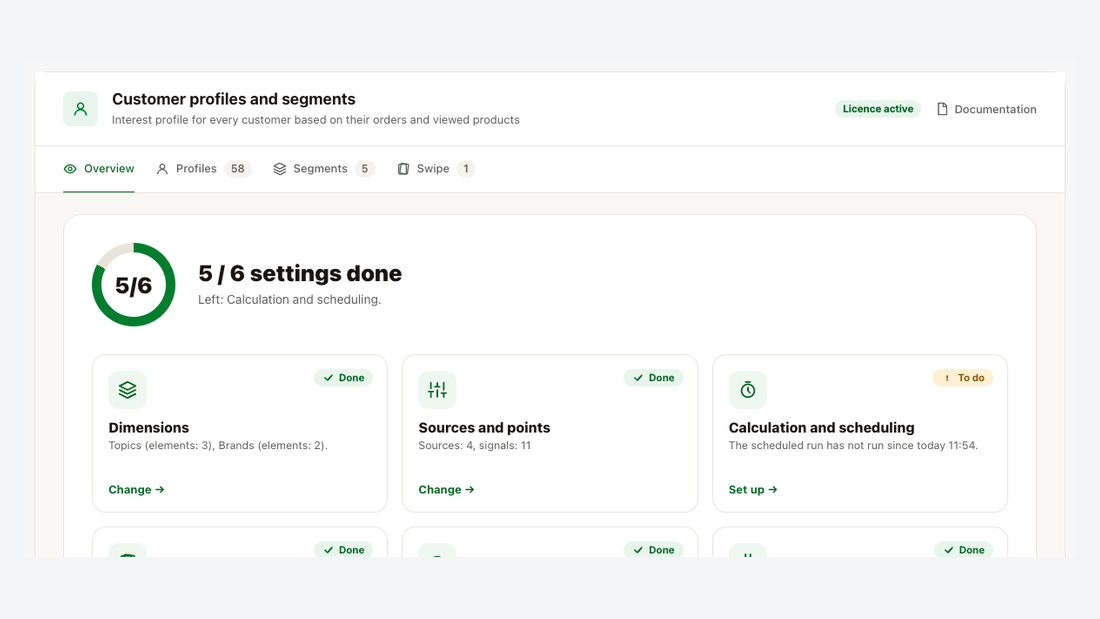Click 'Topics (elements: 3), Brands' description text
This screenshot has width=1100, height=619.
pyautogui.click(x=217, y=446)
